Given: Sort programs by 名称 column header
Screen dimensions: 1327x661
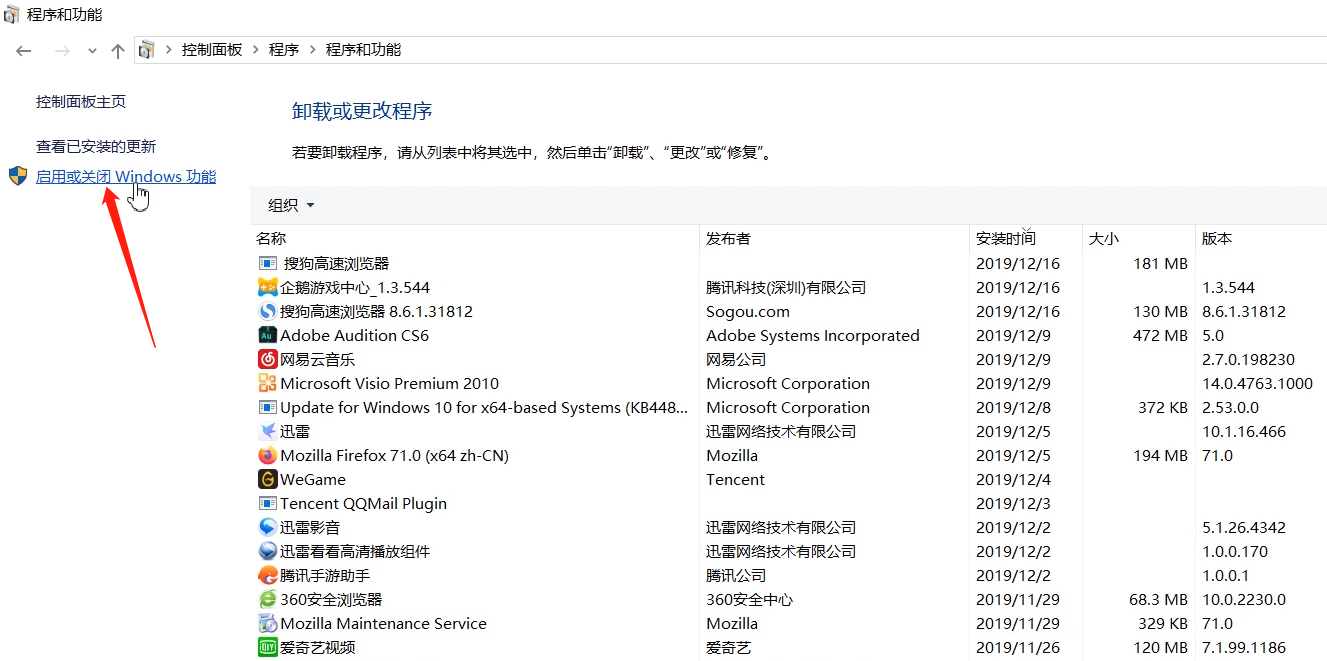Looking at the screenshot, I should [271, 238].
